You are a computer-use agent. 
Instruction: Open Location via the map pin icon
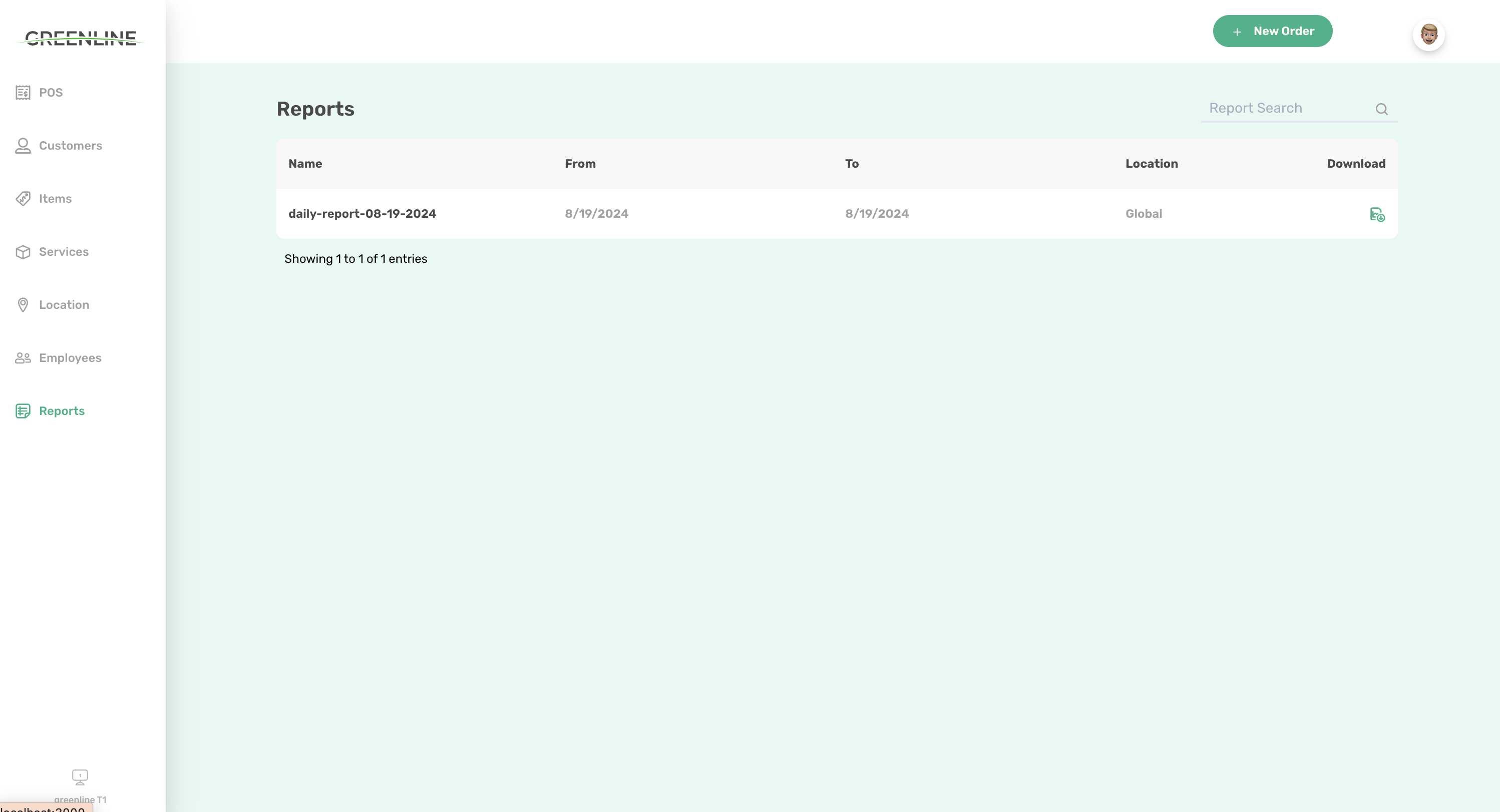click(x=24, y=304)
